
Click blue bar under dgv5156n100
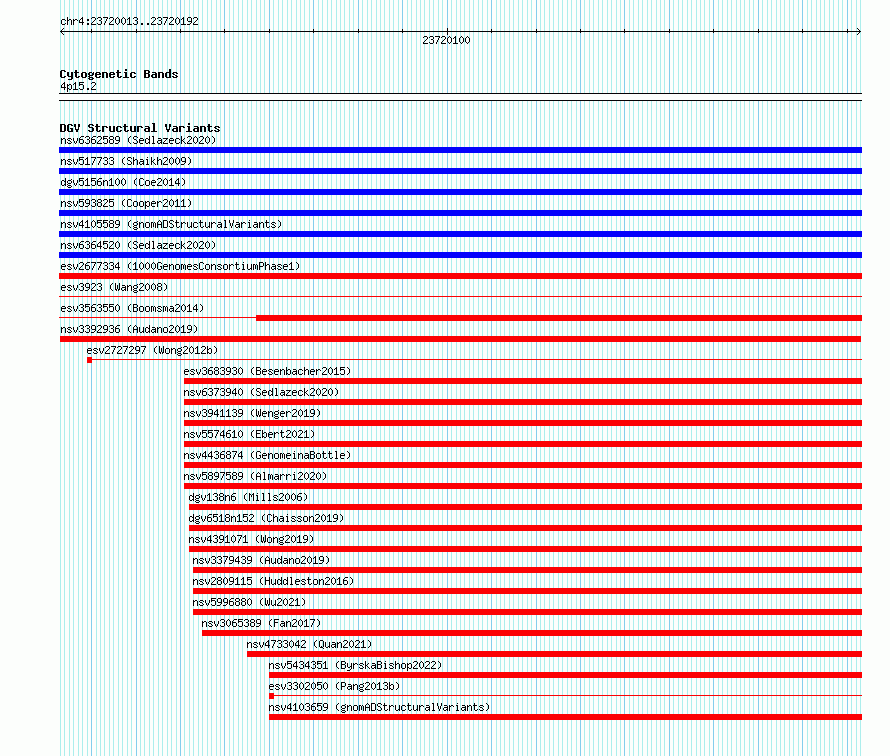460,192
